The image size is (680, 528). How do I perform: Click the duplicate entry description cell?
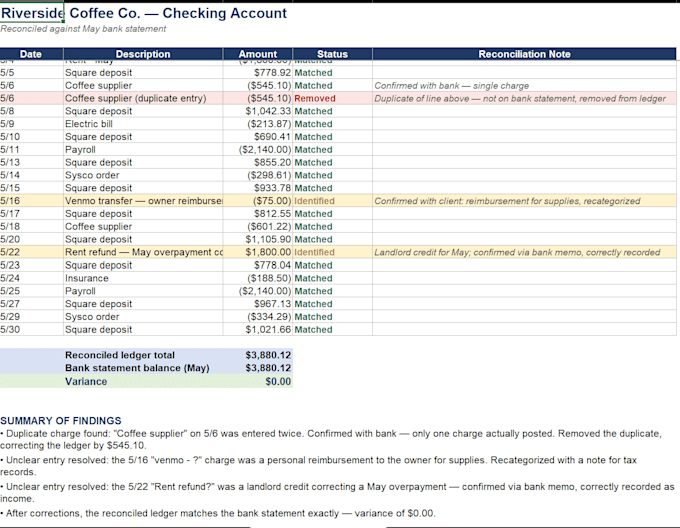tap(143, 98)
